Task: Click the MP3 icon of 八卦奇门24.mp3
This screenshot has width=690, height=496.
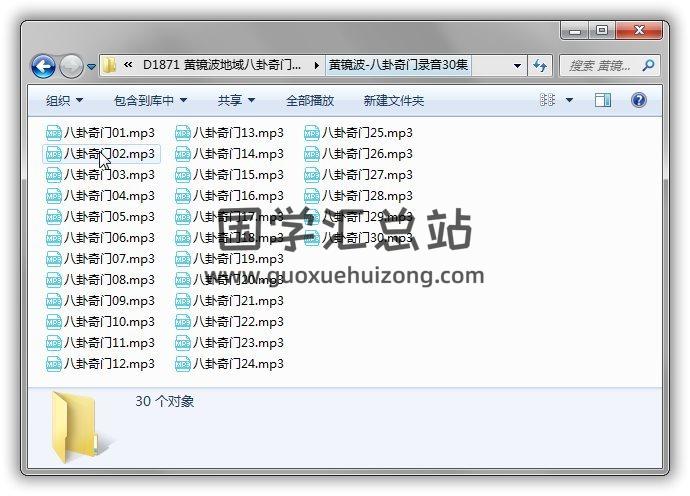Action: coord(183,364)
